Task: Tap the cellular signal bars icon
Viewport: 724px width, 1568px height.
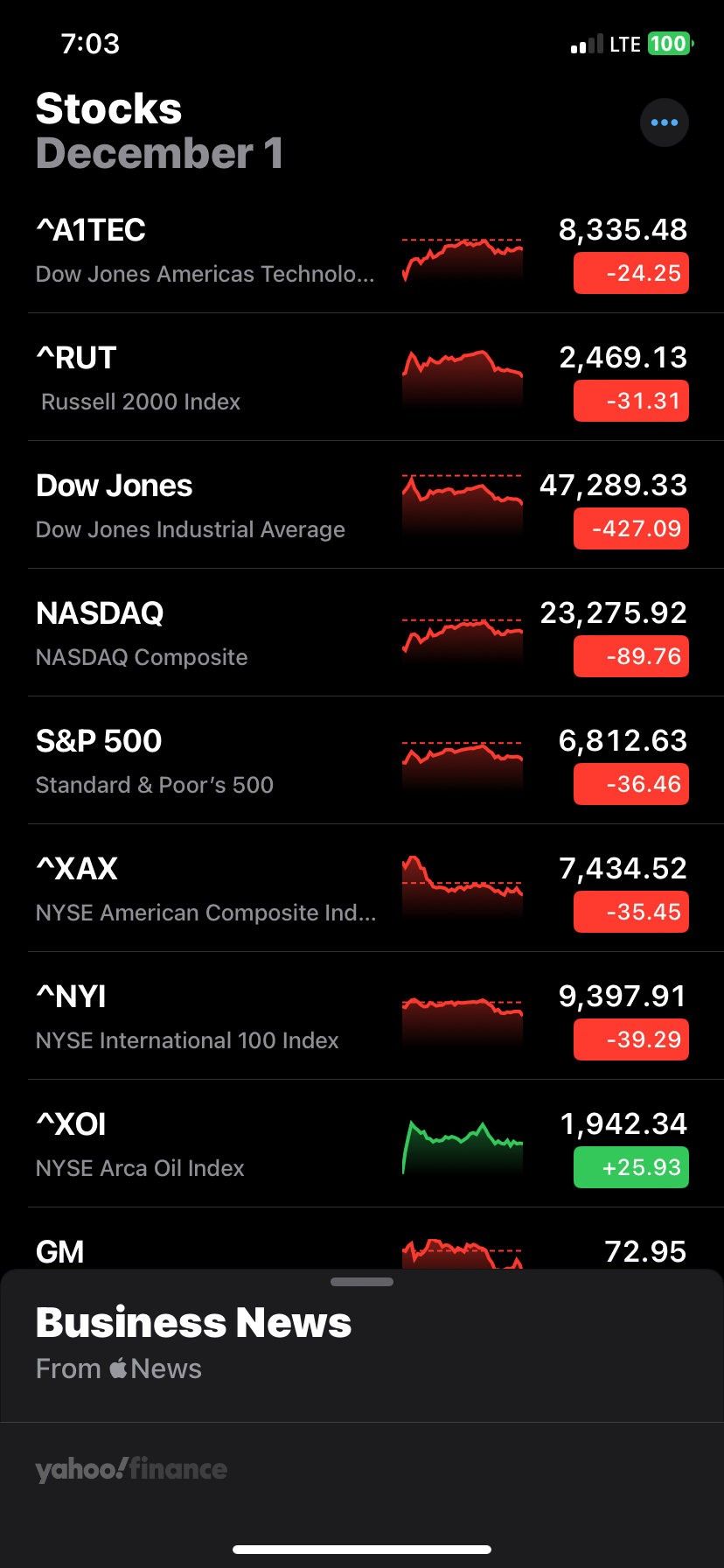Action: coord(586,45)
